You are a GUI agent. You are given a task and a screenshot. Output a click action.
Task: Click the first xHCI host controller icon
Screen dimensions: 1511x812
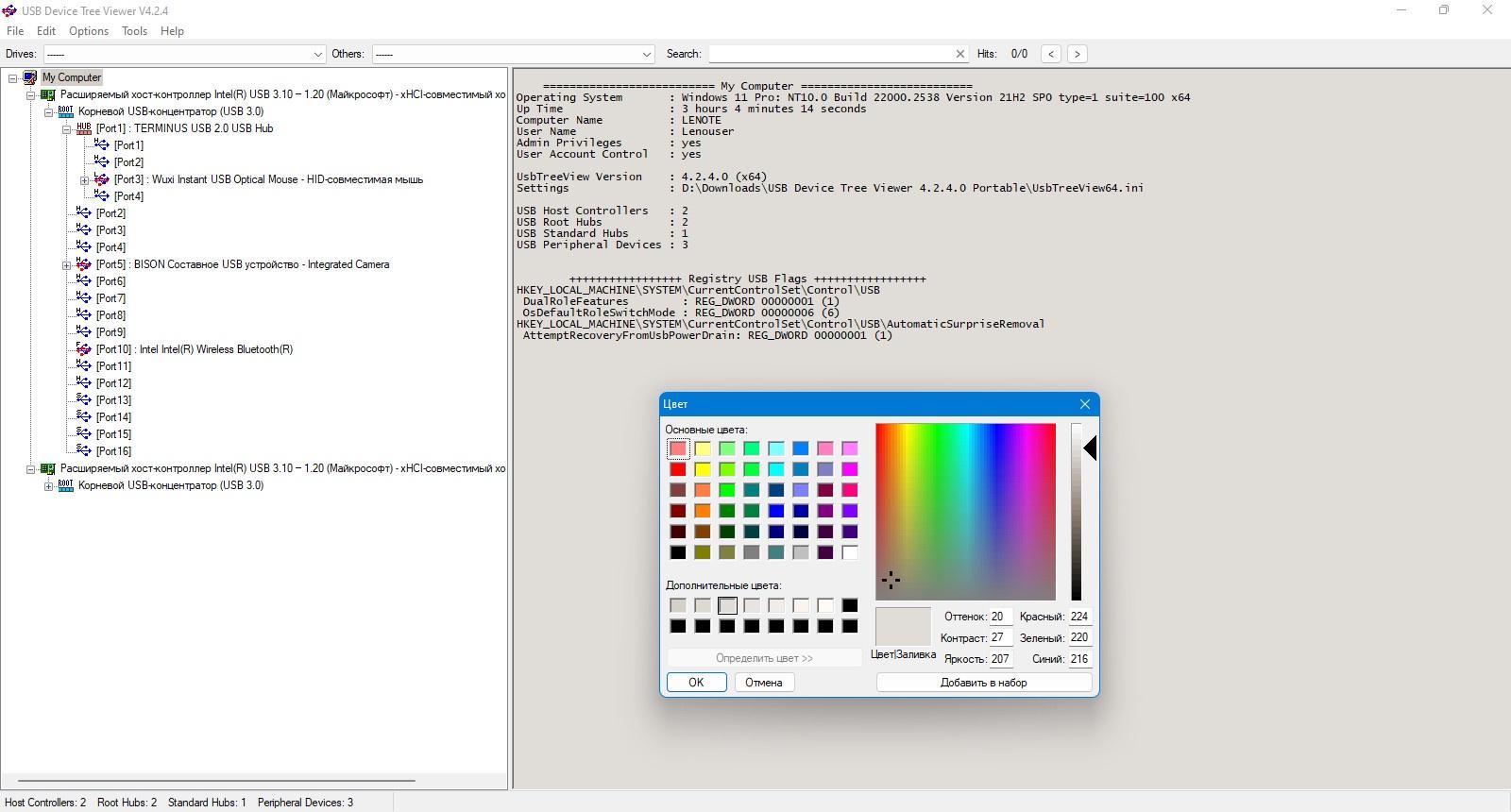(x=48, y=94)
